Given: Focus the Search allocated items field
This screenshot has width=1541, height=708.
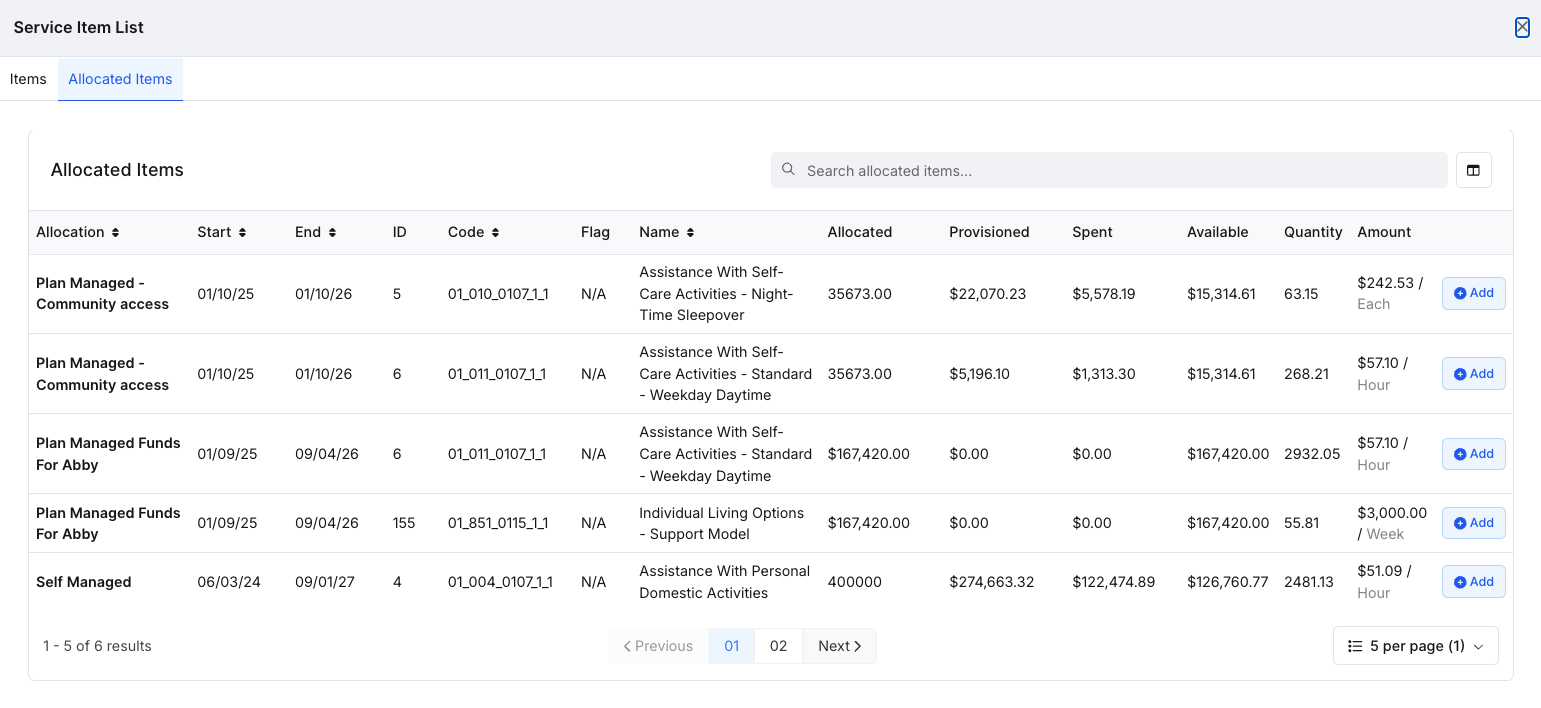Looking at the screenshot, I should [1109, 170].
